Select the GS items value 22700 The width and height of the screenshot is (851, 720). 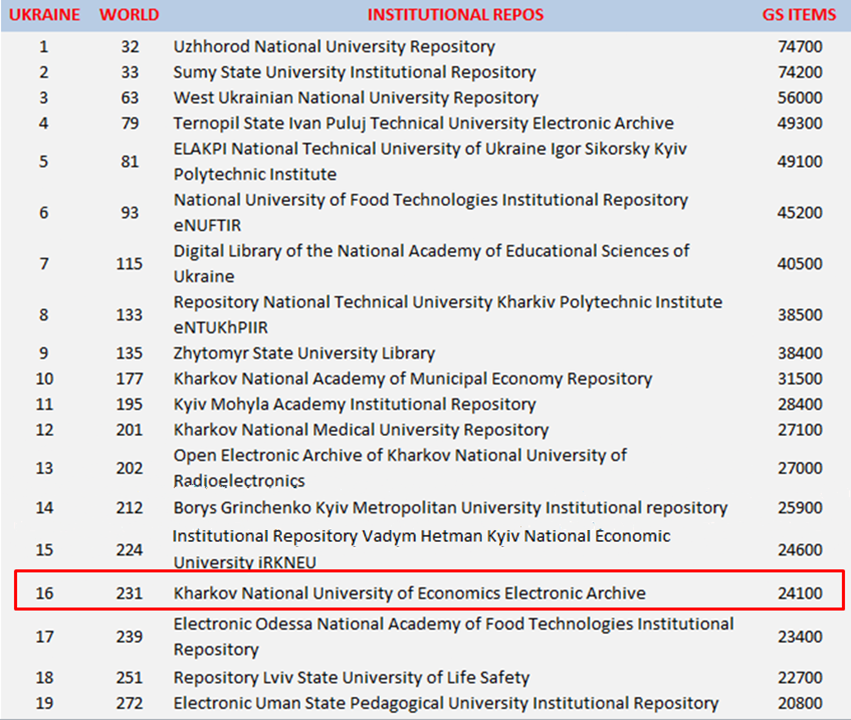click(x=800, y=678)
